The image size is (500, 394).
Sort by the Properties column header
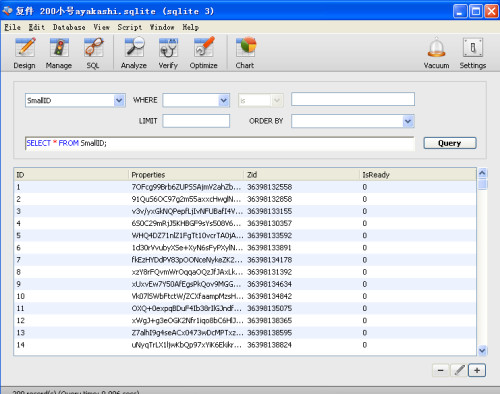click(186, 175)
